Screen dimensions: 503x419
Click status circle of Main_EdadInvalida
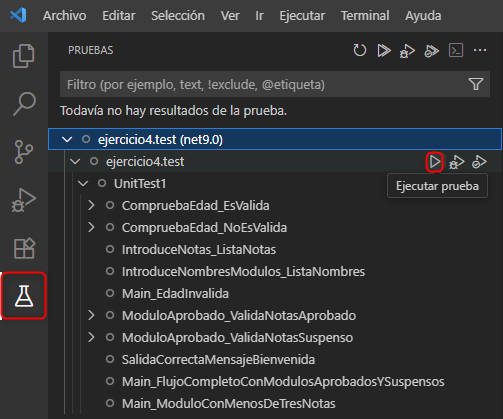110,293
